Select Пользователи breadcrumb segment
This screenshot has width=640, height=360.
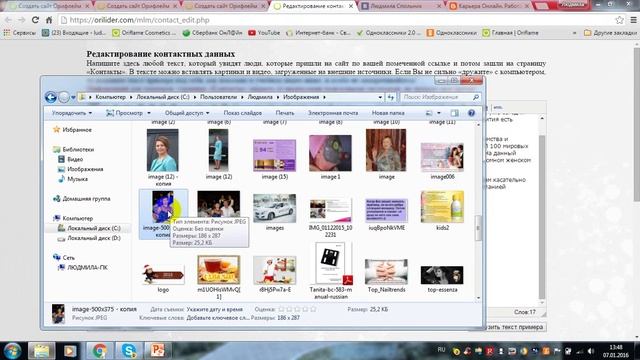[x=218, y=97]
